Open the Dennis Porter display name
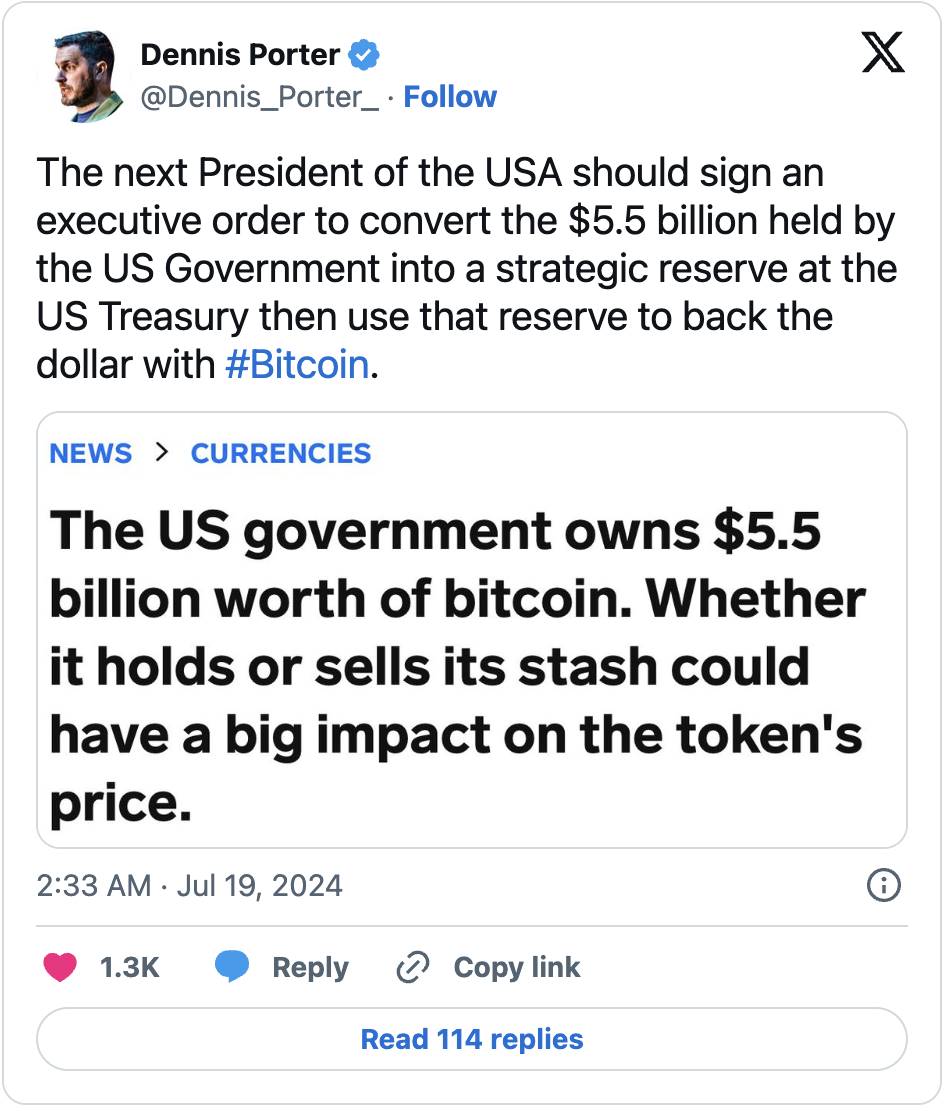The width and height of the screenshot is (944, 1112). [x=240, y=55]
